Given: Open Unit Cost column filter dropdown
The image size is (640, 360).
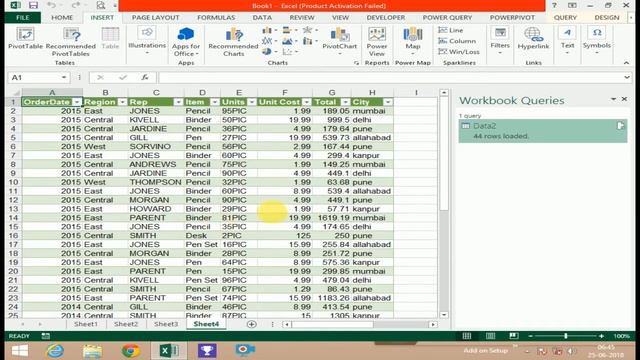Looking at the screenshot, I should [307, 102].
